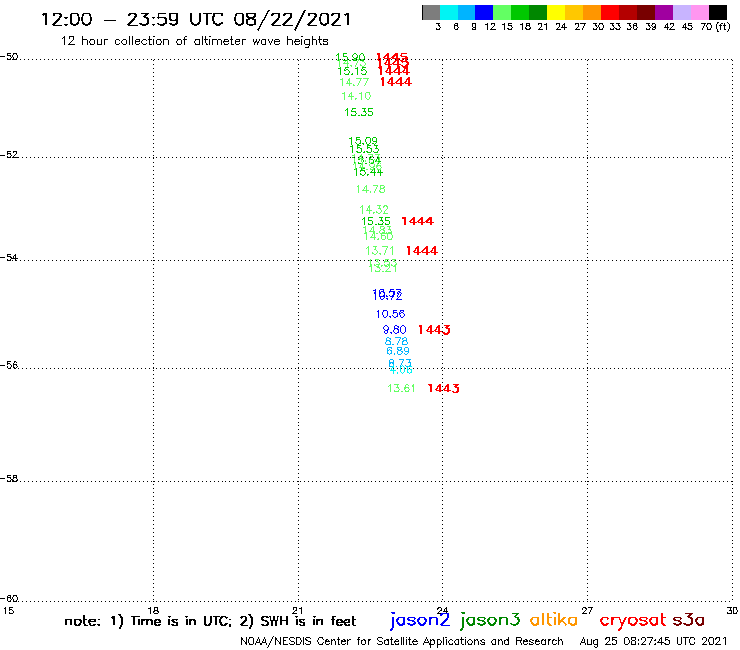This screenshot has width=740, height=650.
Task: Click the gray swatch in the color legend
Action: click(x=431, y=12)
